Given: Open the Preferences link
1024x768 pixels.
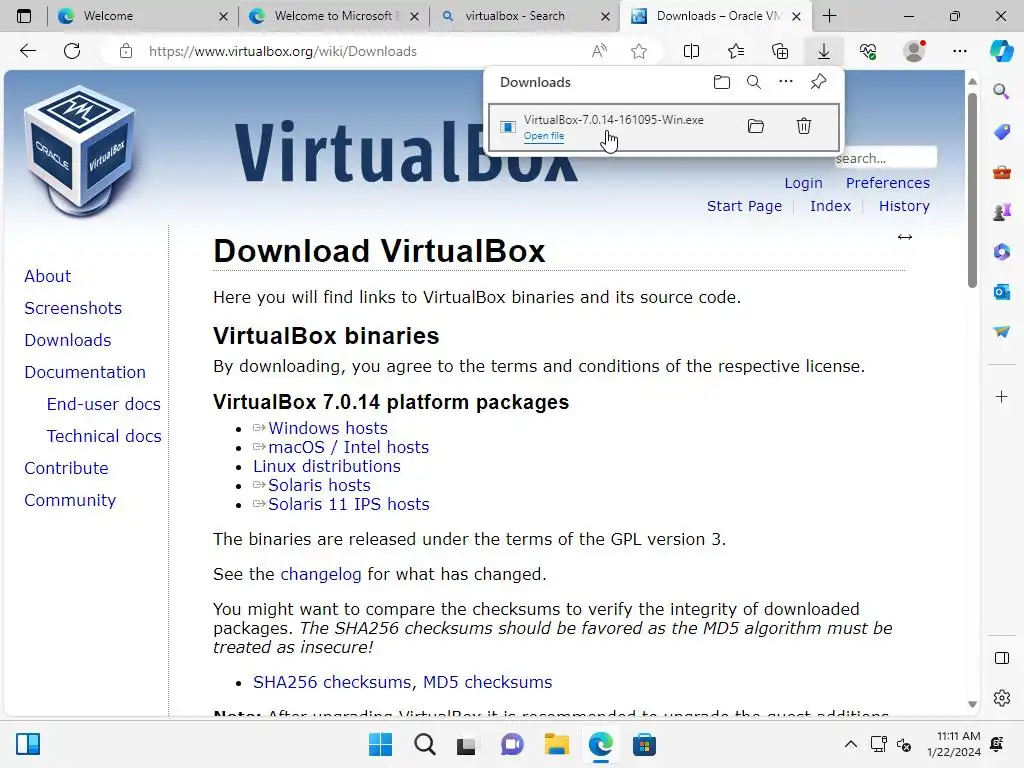Looking at the screenshot, I should click(x=888, y=183).
